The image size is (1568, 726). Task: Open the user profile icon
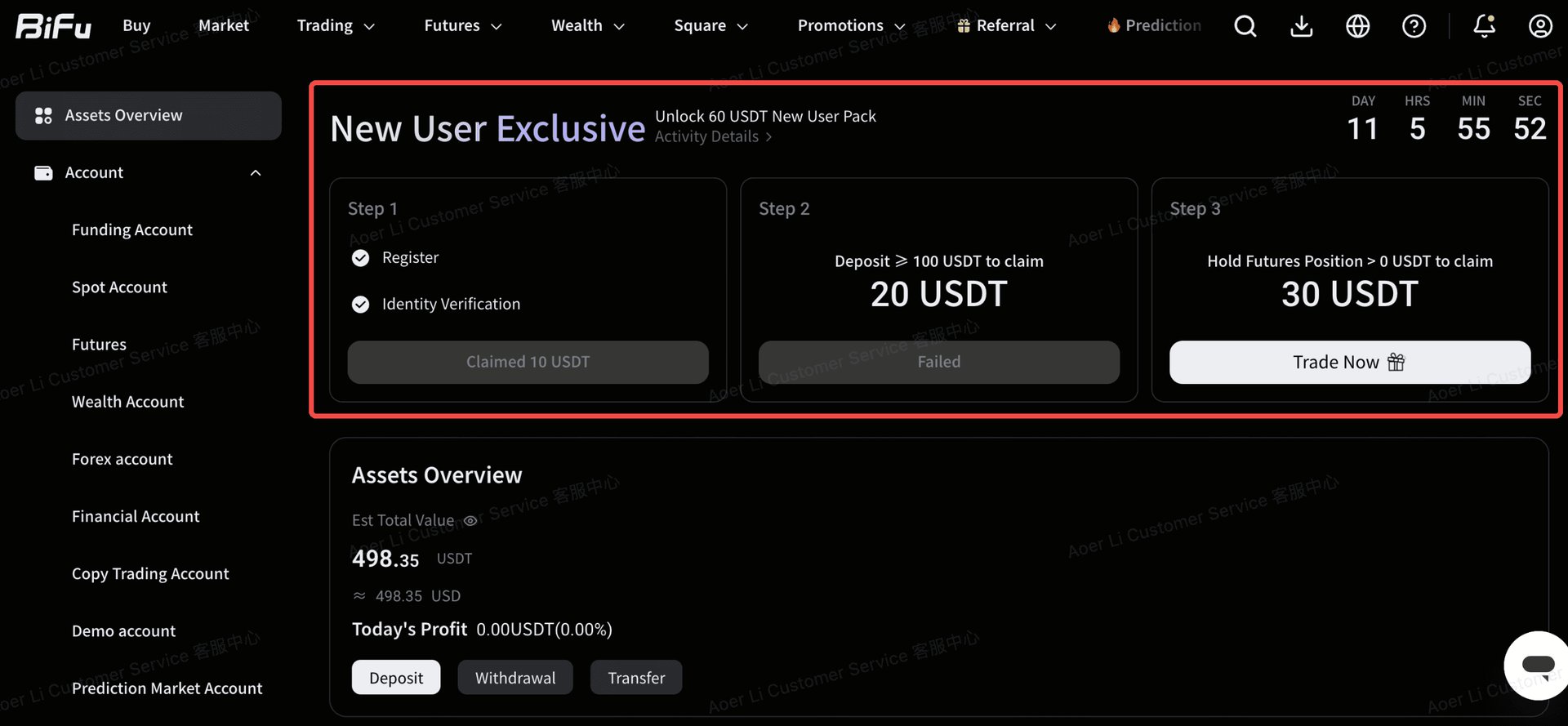1540,26
